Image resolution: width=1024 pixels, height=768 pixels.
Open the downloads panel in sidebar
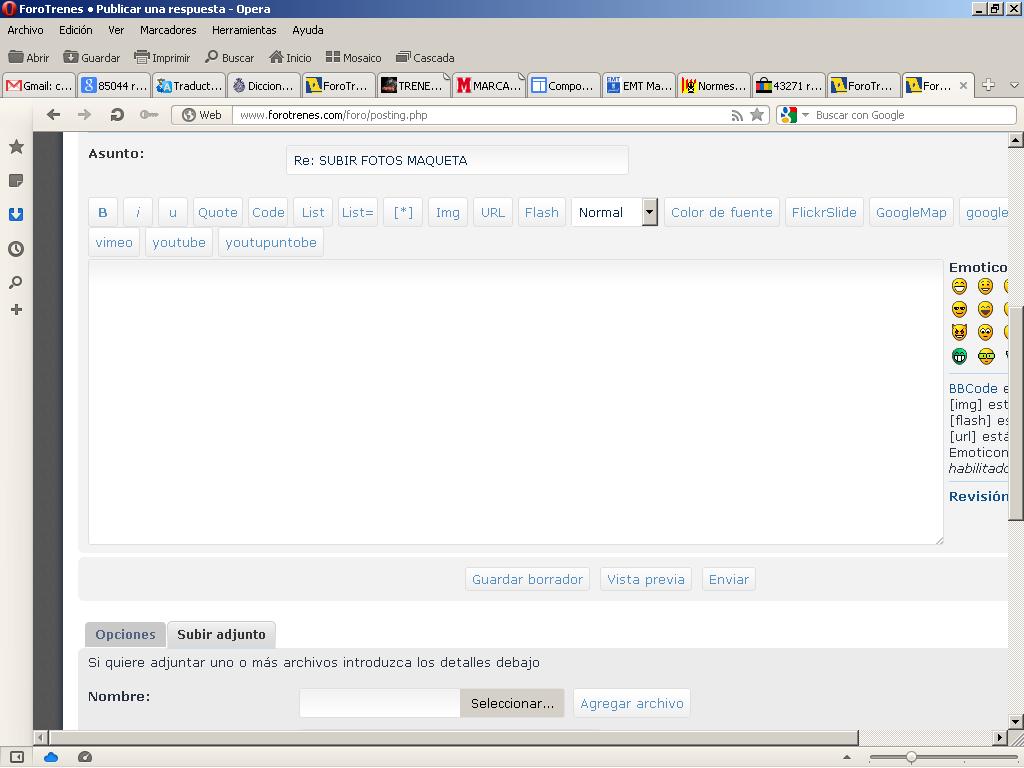[x=16, y=214]
